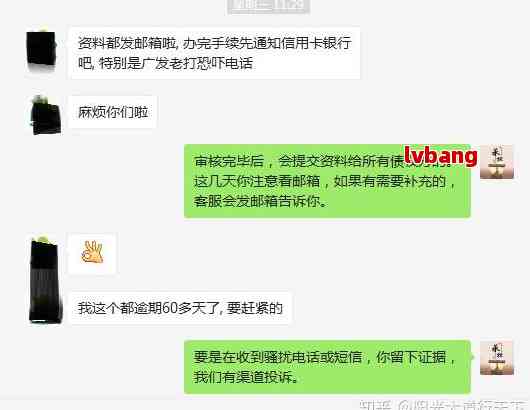Open right-side avatar beside 要是在收到骚扰电话 reply
The image size is (530, 410).
point(497,358)
